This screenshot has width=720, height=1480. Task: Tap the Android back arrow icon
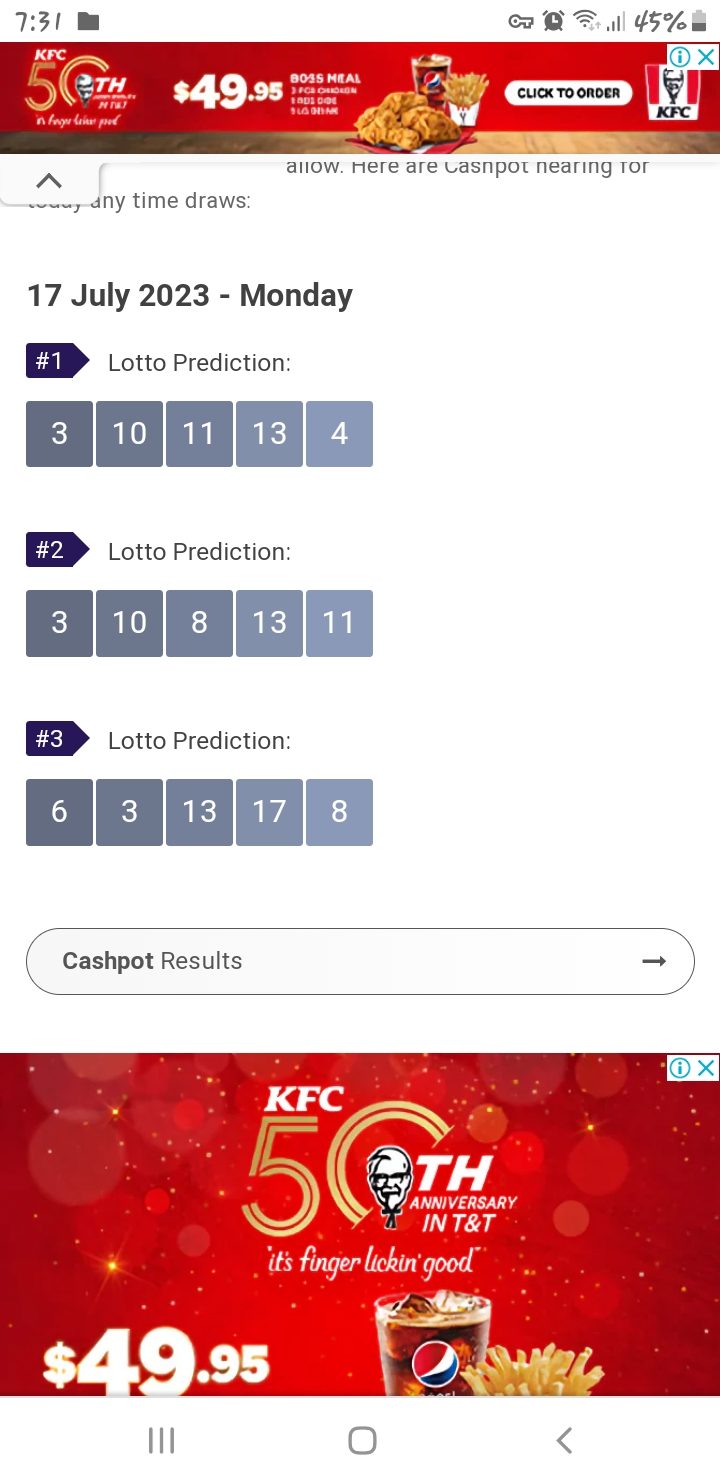[564, 1440]
